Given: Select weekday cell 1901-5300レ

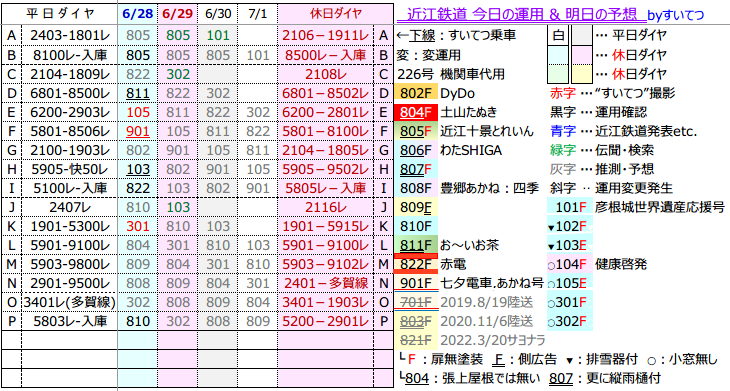Looking at the screenshot, I should pos(69,226).
